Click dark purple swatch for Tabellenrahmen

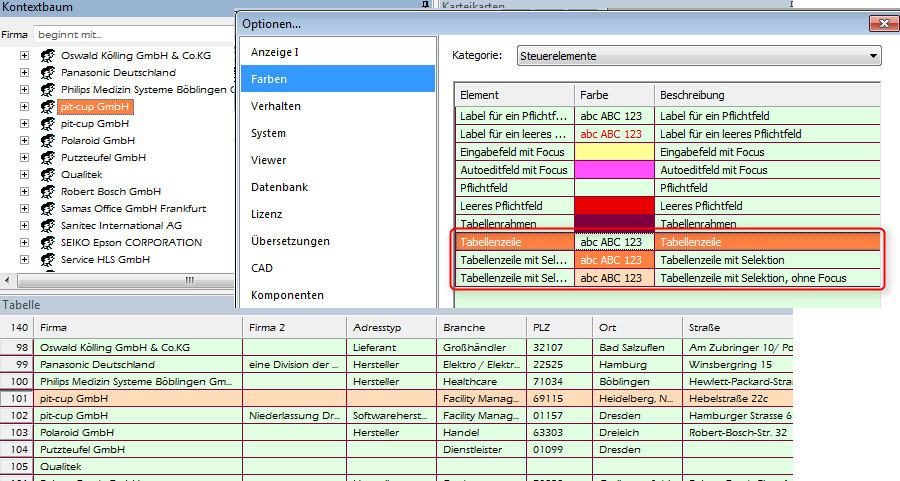[x=614, y=223]
